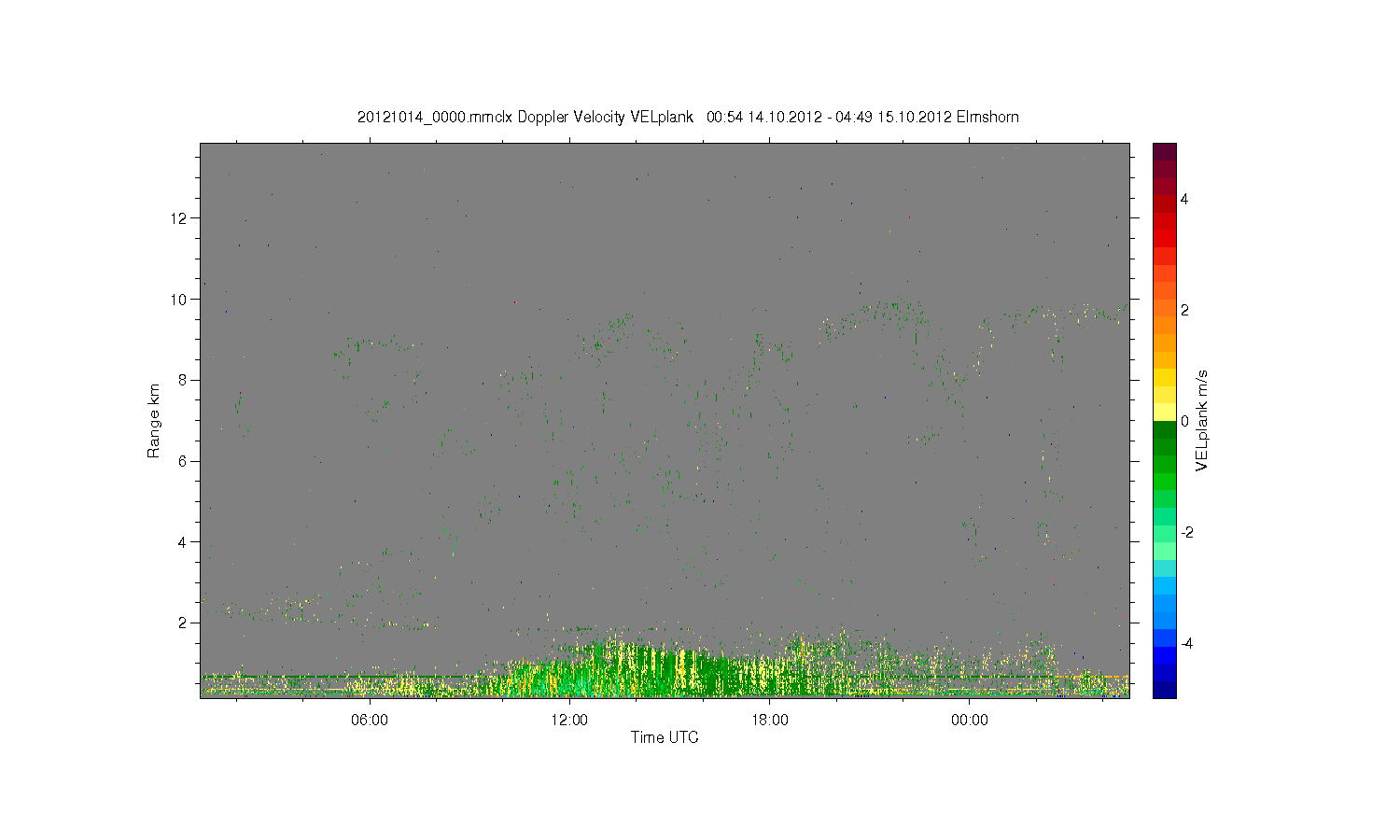The height and width of the screenshot is (840, 1400).
Task: Select the 'Time UTC' x-axis label
Action: tap(665, 737)
